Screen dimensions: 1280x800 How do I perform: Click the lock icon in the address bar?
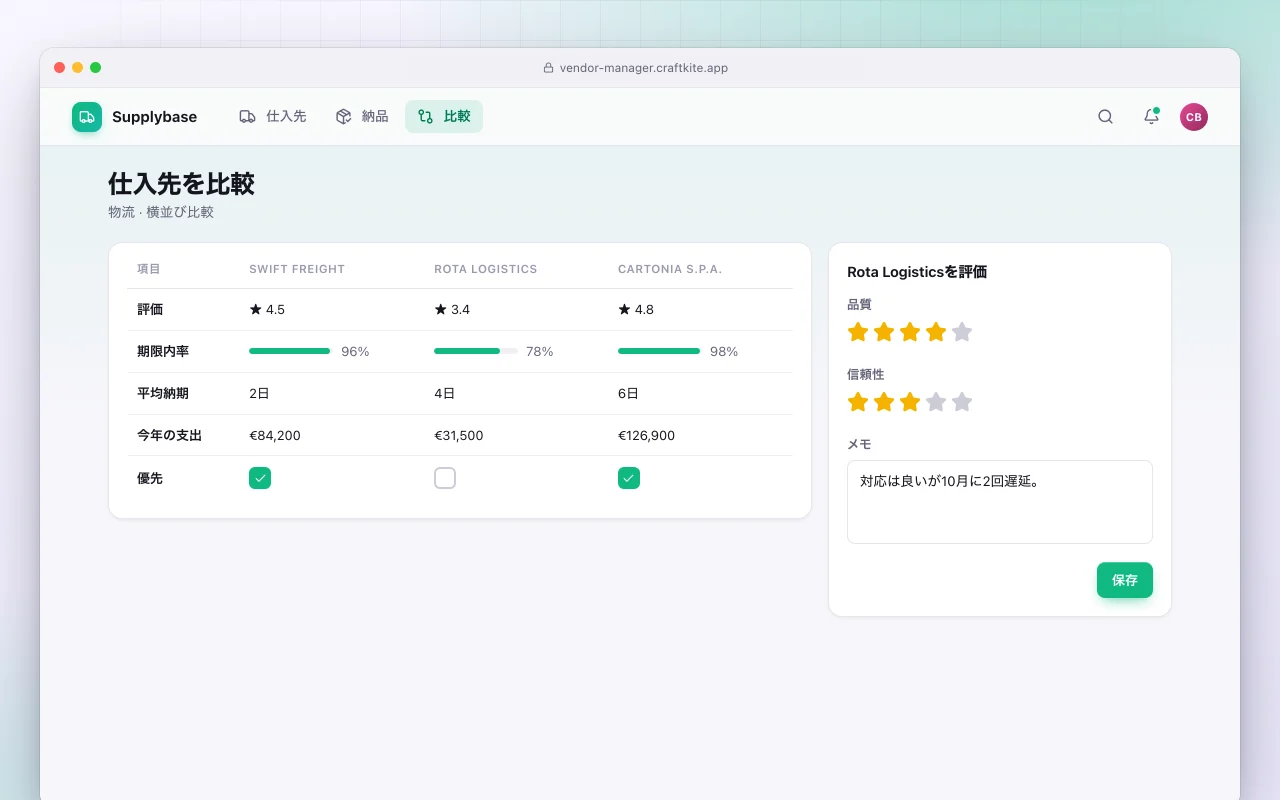548,68
